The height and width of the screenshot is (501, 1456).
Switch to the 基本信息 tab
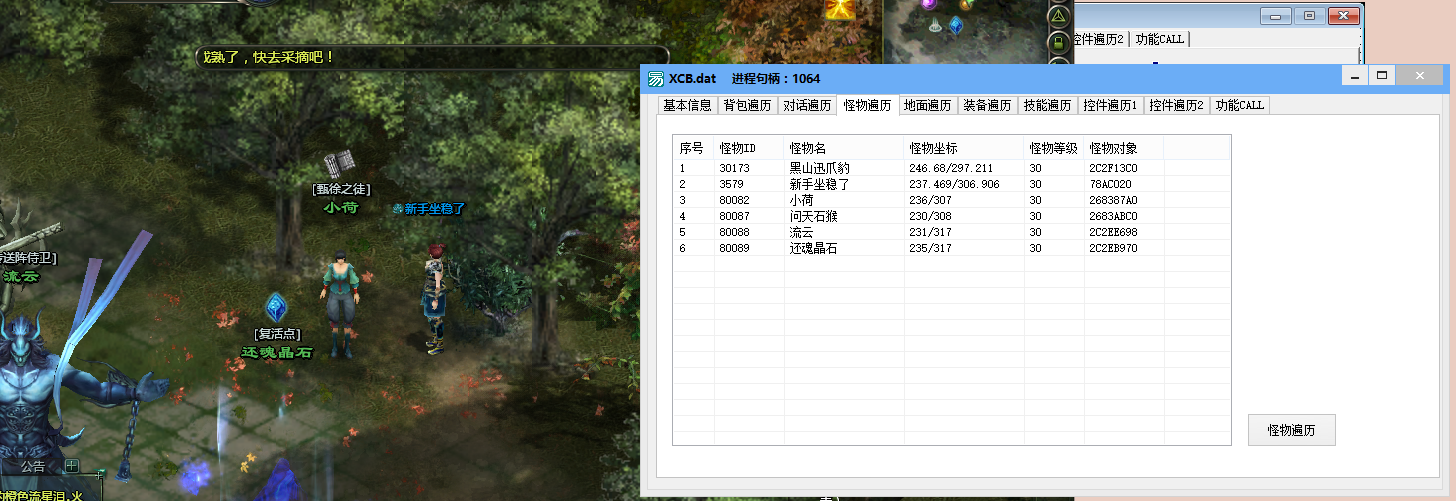pyautogui.click(x=687, y=105)
